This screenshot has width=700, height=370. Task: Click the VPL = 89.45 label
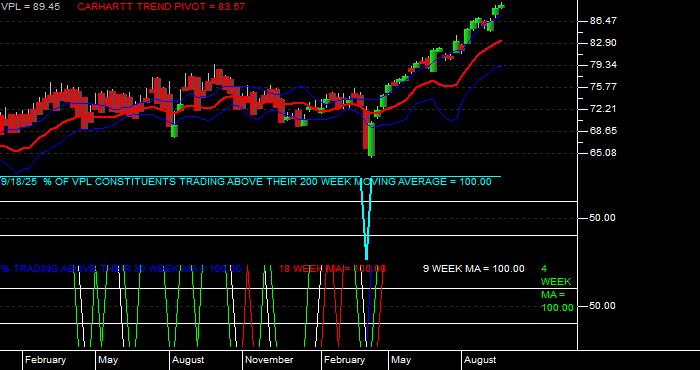(x=31, y=7)
